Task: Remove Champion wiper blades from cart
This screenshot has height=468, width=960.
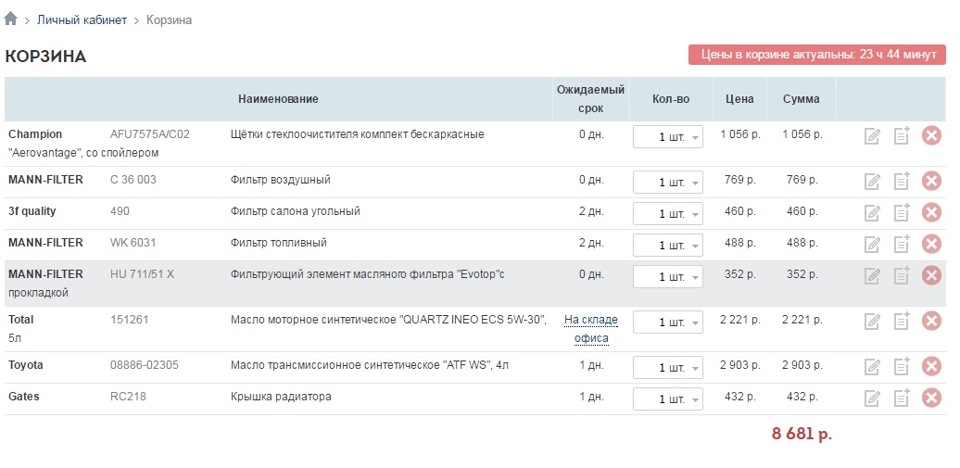Action: tap(931, 135)
